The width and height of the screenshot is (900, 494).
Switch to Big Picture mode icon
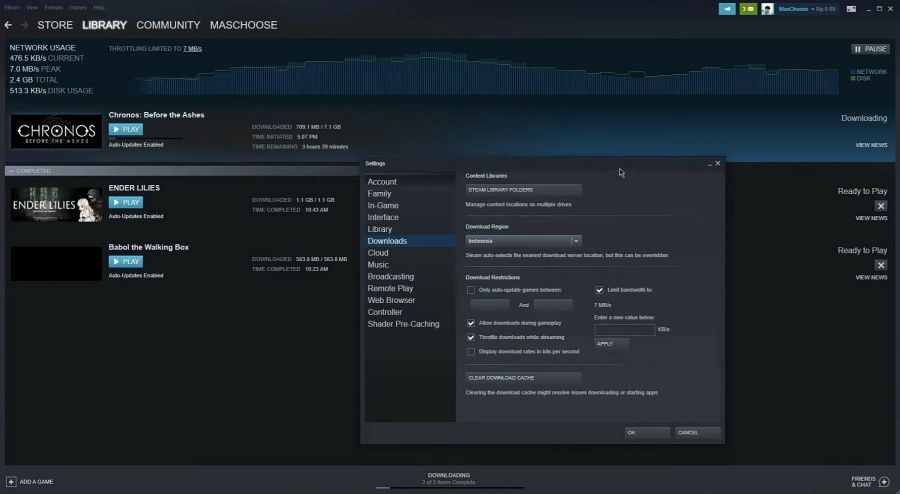853,9
